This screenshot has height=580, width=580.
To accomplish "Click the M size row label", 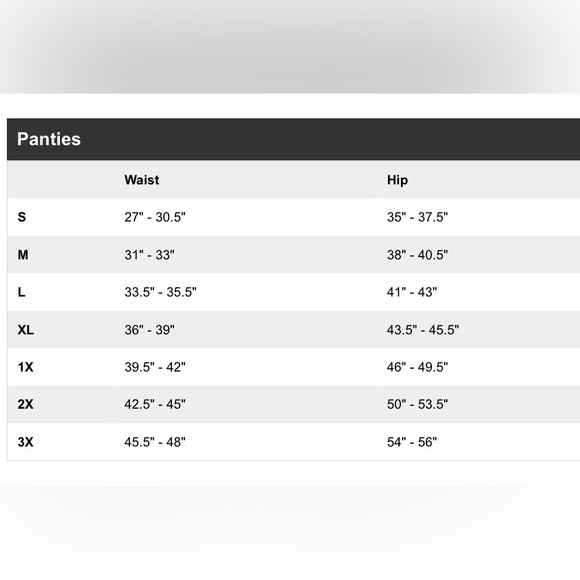I will point(23,255).
